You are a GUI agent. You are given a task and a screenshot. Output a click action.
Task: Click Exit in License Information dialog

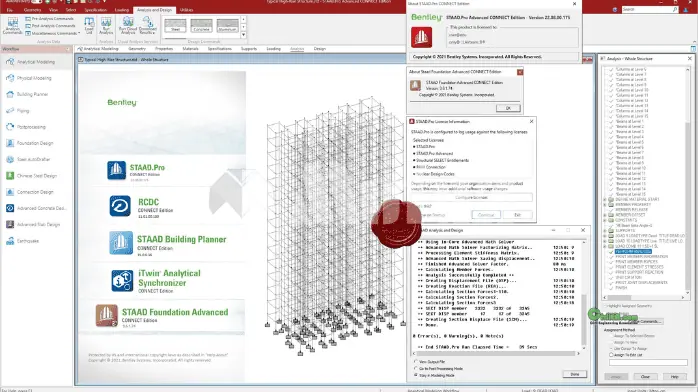point(517,215)
